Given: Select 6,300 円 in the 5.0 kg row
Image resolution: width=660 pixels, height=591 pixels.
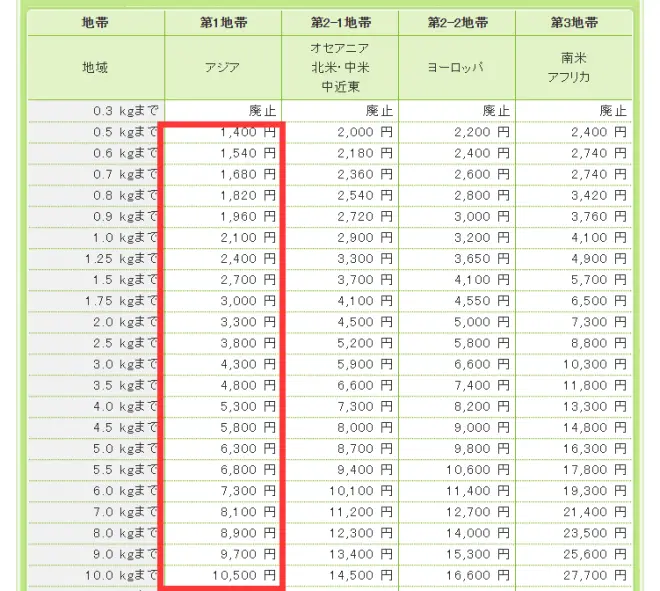Looking at the screenshot, I should coord(248,449).
